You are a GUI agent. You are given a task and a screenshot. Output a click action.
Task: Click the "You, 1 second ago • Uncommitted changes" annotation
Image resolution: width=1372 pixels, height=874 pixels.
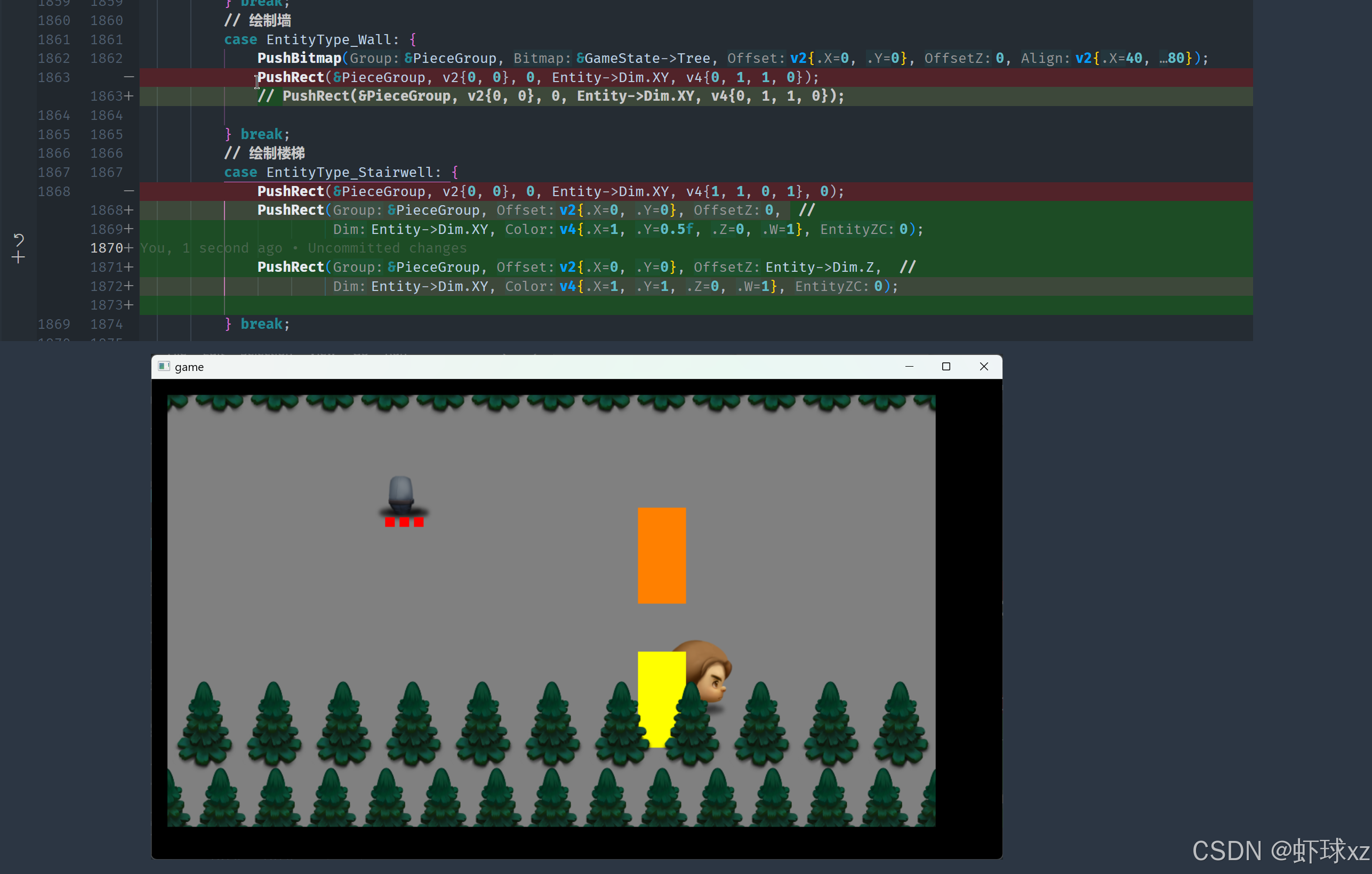[304, 248]
